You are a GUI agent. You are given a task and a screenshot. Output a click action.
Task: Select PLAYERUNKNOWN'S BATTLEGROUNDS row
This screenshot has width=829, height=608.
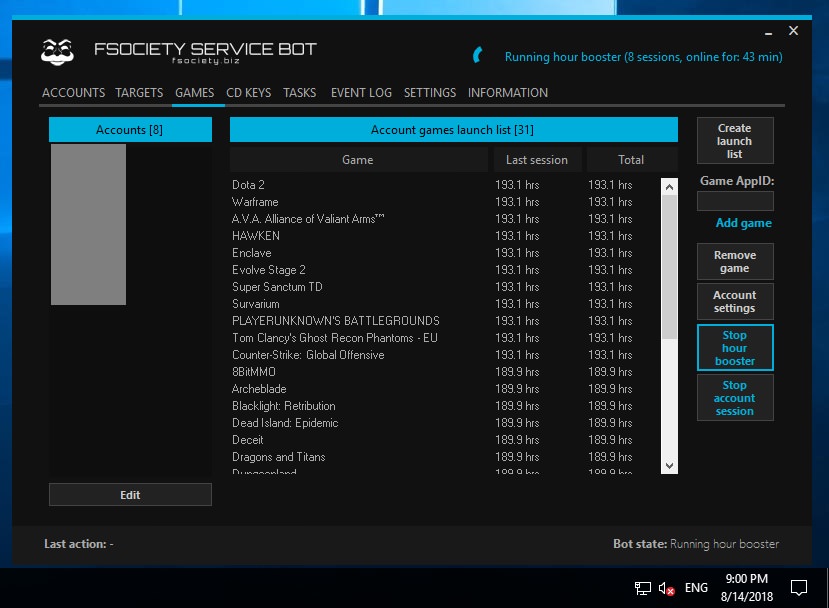444,321
